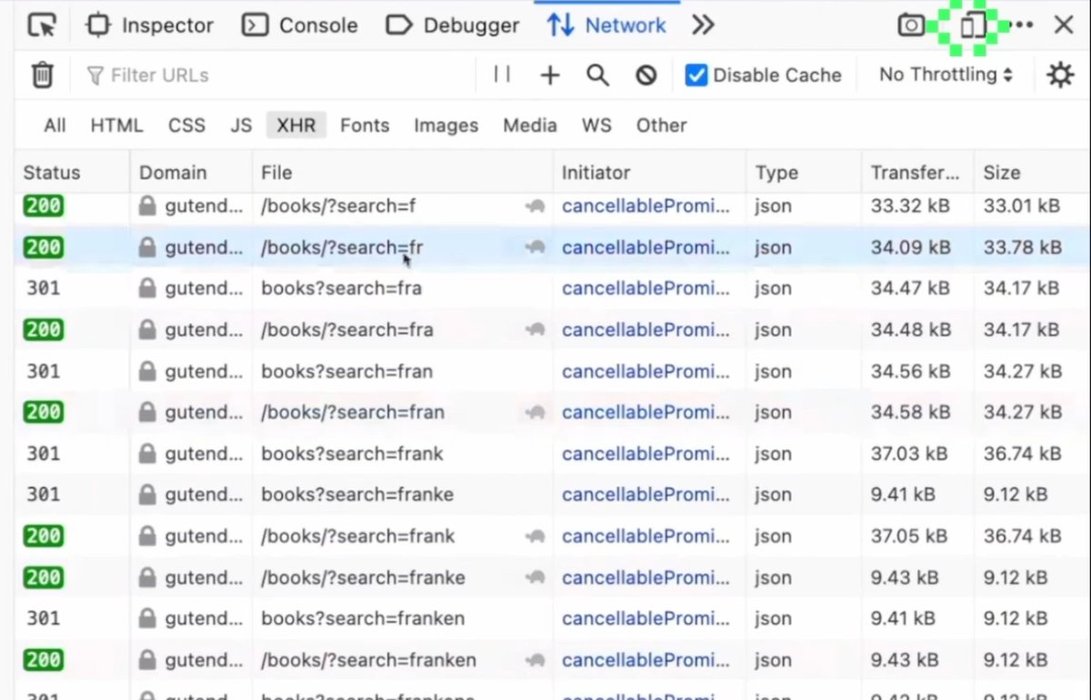Click the plus icon to add request
This screenshot has width=1091, height=700.
click(550, 75)
